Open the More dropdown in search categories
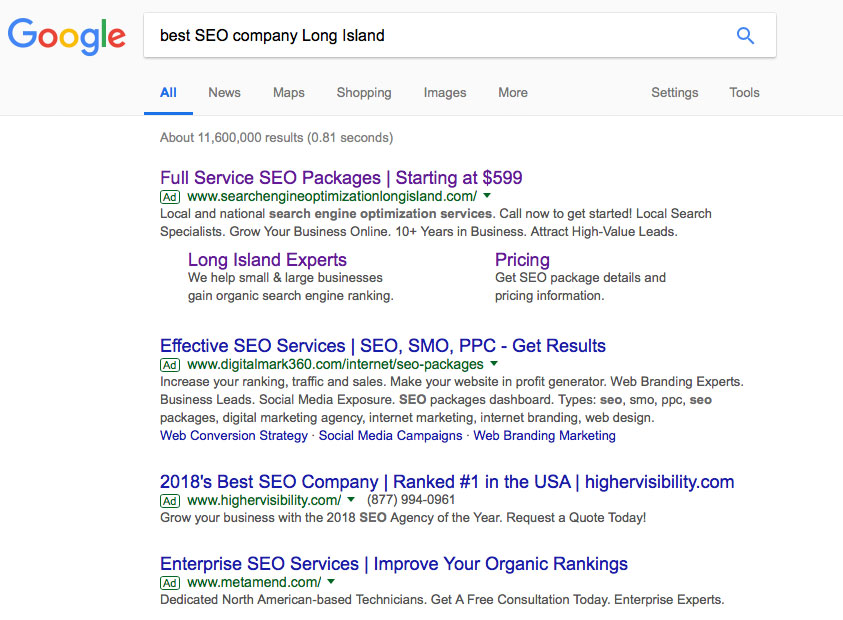Image resolution: width=843 pixels, height=620 pixels. pos(512,92)
